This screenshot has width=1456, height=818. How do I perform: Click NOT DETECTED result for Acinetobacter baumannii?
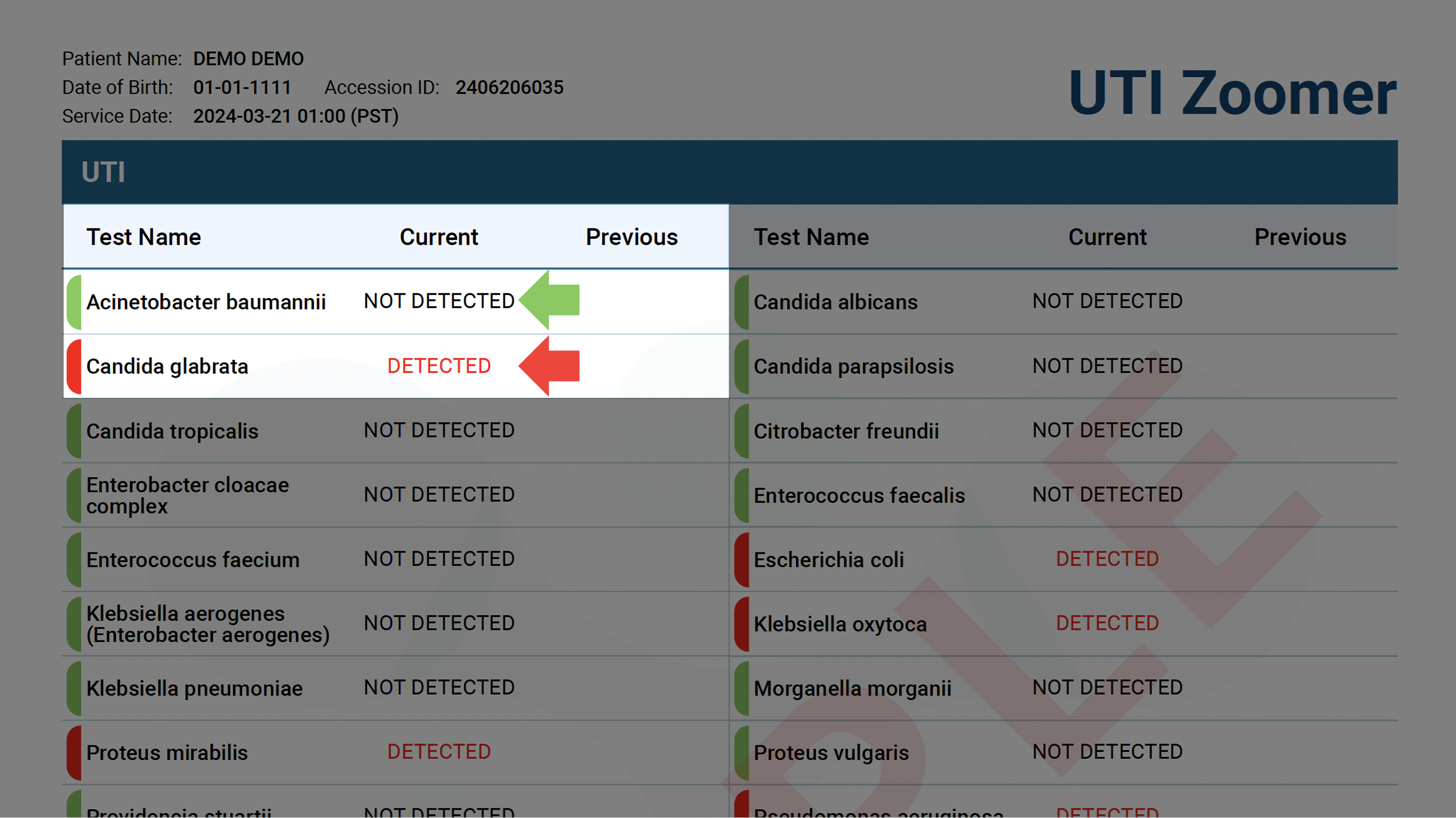pyautogui.click(x=439, y=301)
